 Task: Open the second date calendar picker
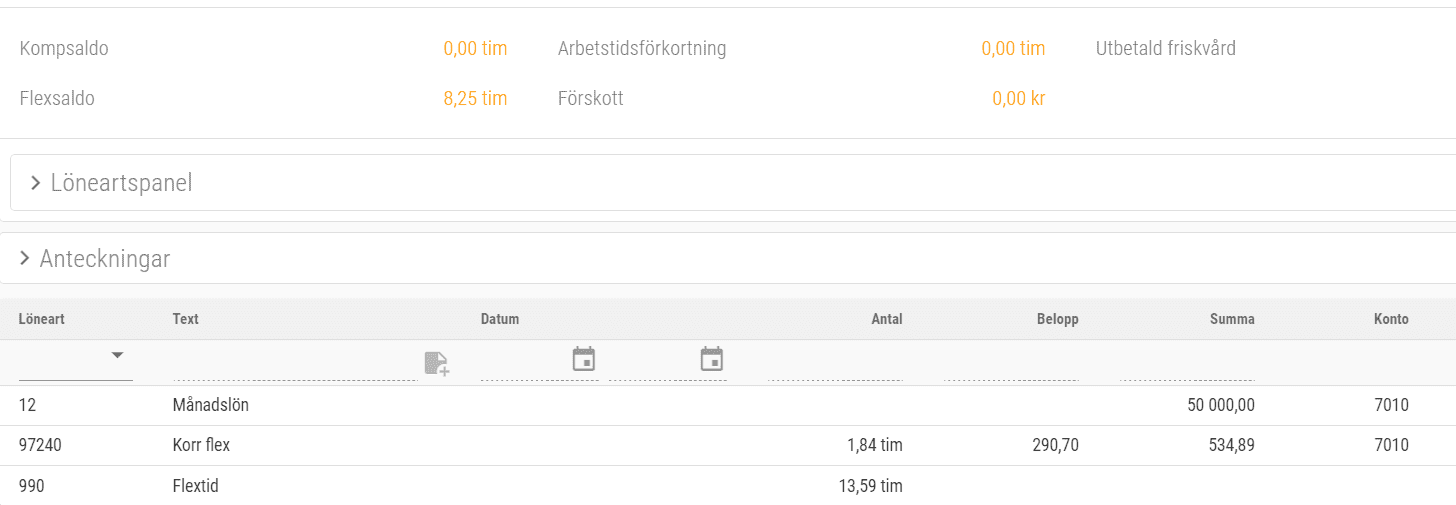pos(711,359)
